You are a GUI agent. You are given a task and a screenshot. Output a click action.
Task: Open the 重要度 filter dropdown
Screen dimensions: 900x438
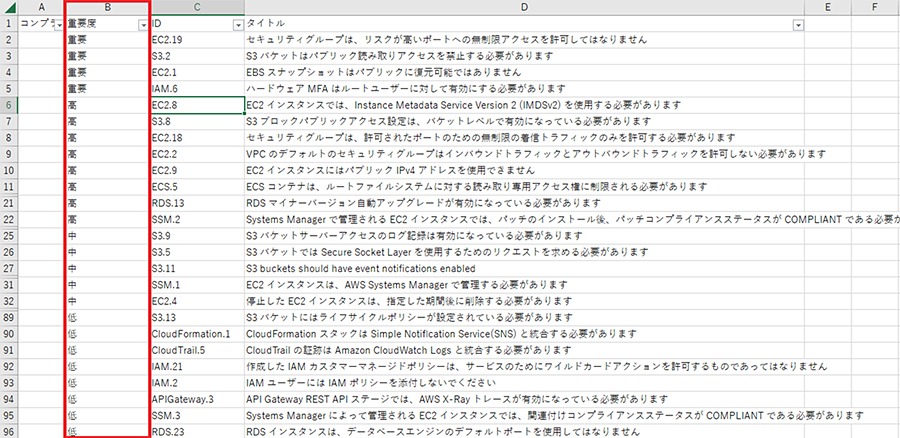click(143, 25)
